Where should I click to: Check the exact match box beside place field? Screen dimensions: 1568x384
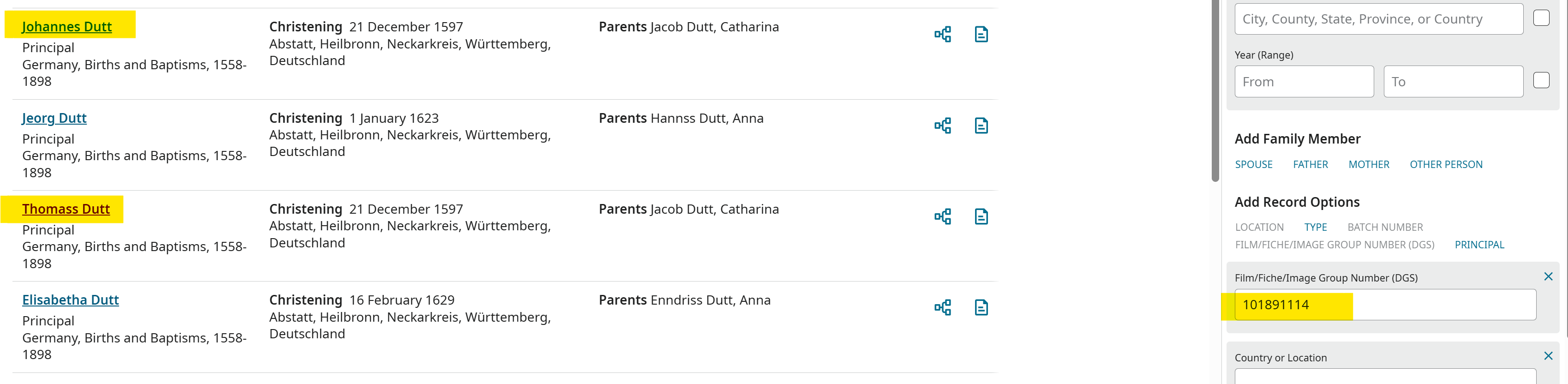[x=1541, y=18]
